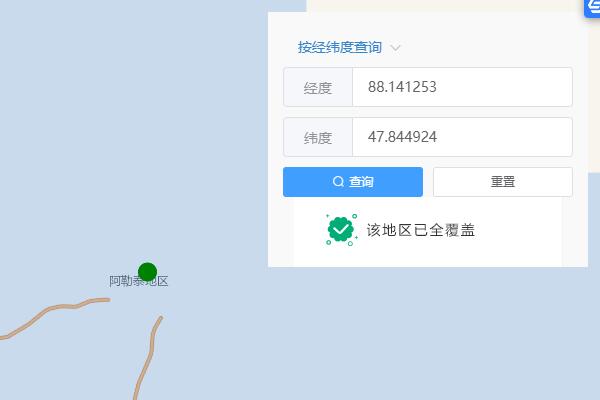Click the road running south below the marker
The image size is (600, 400).
pos(148,357)
